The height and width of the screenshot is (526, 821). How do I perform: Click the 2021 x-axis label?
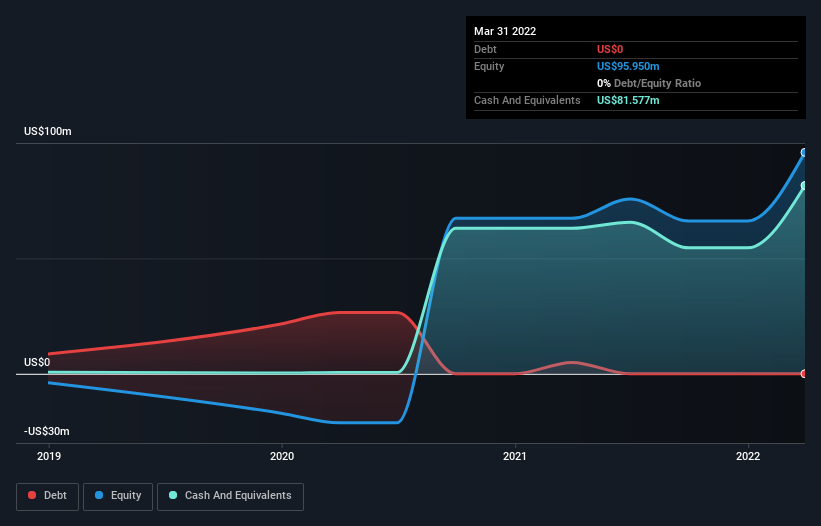point(515,456)
